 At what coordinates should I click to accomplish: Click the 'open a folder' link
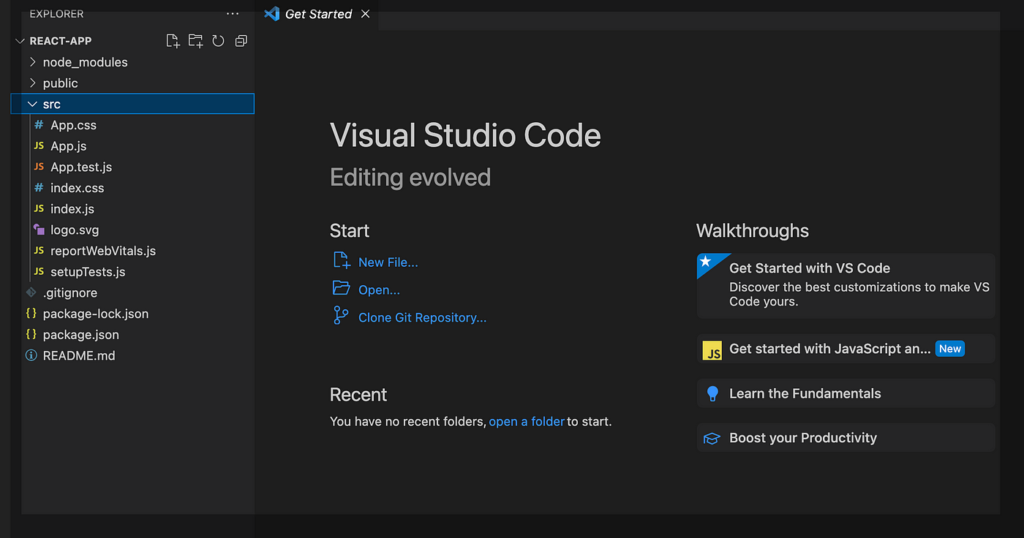(526, 422)
